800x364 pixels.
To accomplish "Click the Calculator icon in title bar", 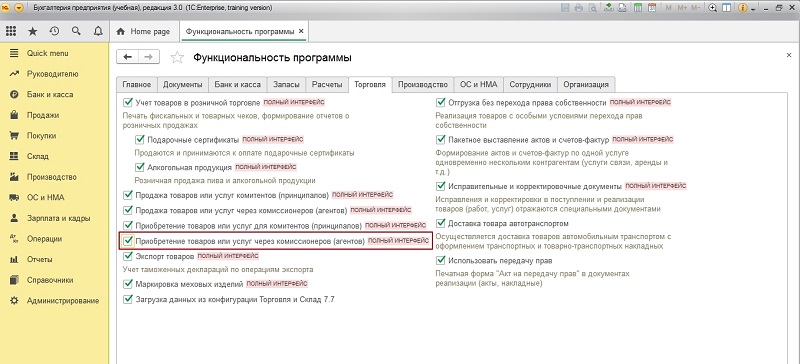I will pyautogui.click(x=638, y=8).
